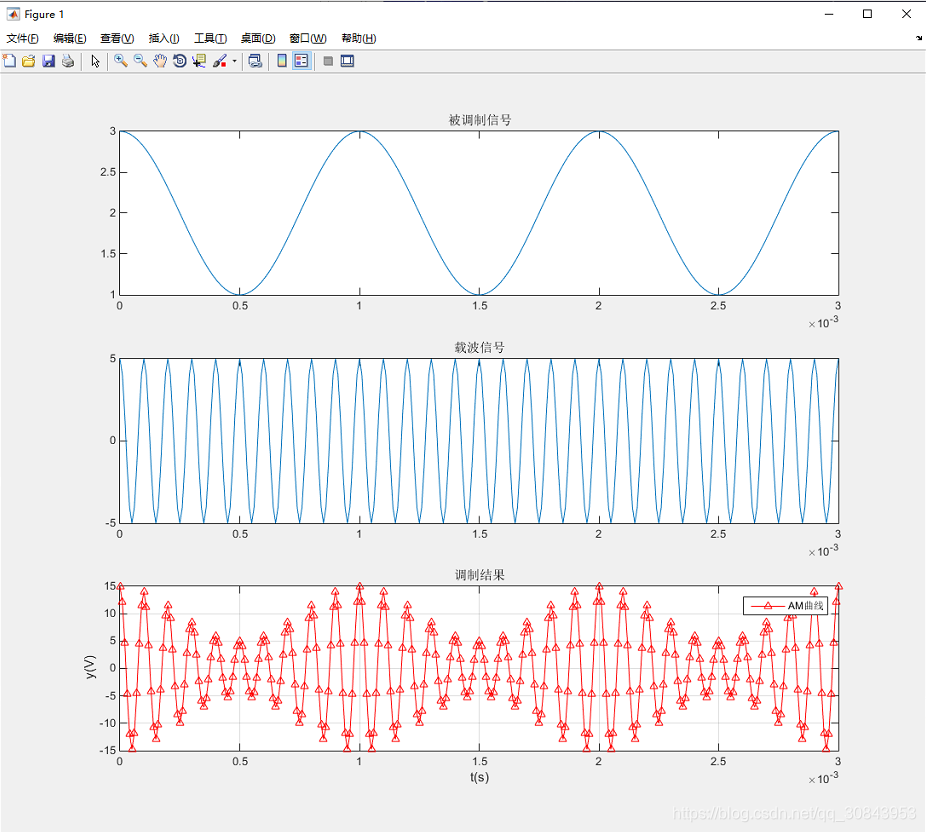Viewport: 926px width, 832px height.
Task: Click the y(V) y-axis label
Action: (x=90, y=667)
